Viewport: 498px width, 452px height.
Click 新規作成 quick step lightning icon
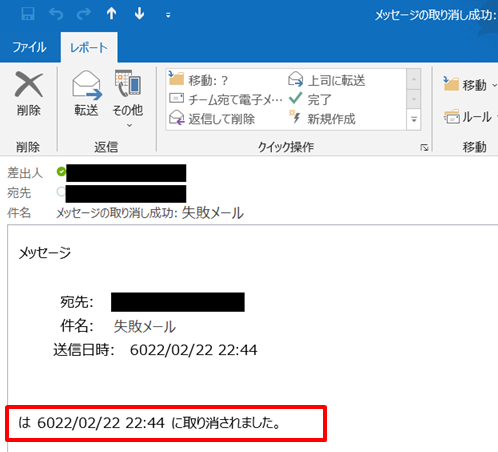point(295,118)
